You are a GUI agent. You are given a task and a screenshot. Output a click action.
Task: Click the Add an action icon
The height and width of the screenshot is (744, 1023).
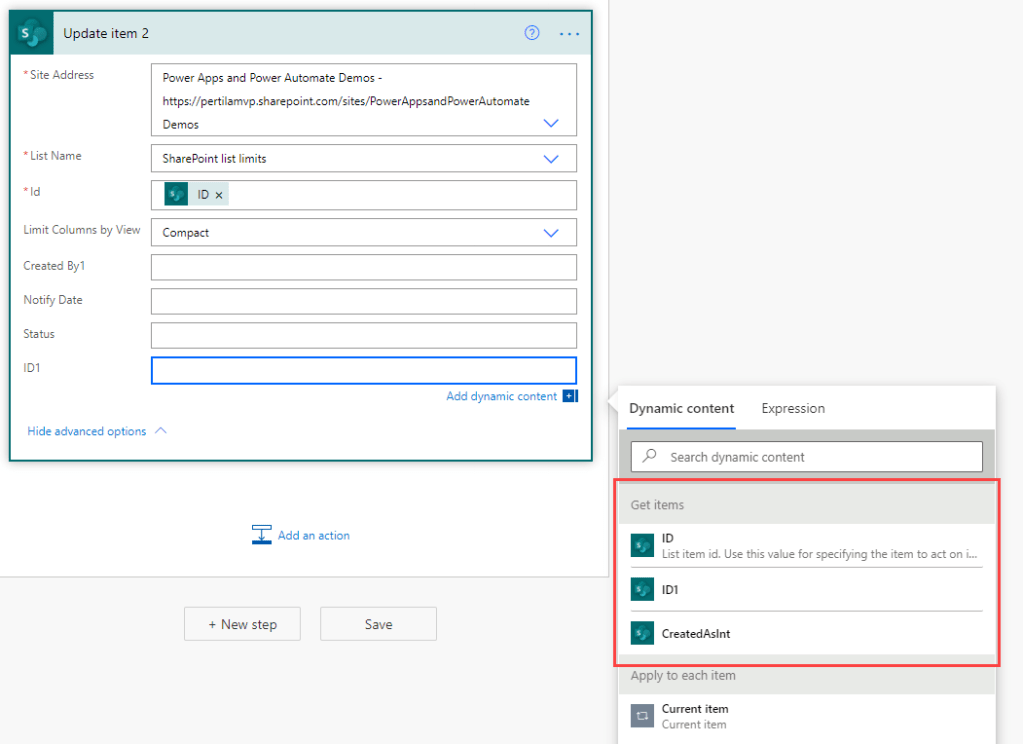coord(262,535)
